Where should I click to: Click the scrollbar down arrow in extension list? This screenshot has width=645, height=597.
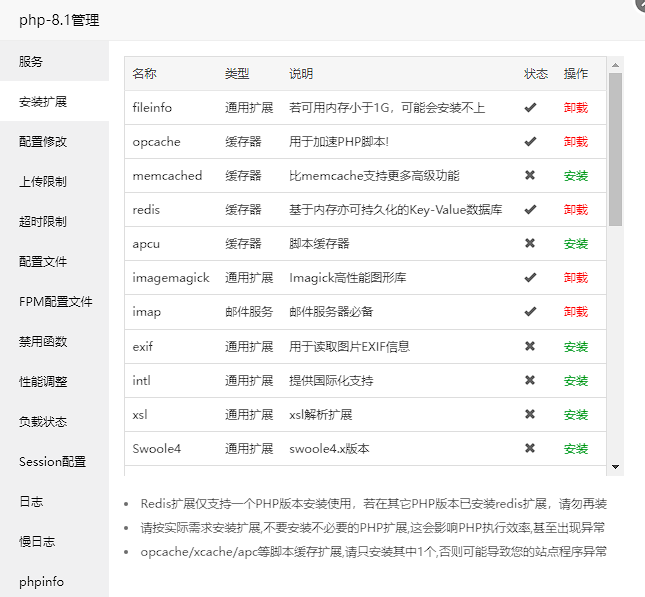point(615,467)
